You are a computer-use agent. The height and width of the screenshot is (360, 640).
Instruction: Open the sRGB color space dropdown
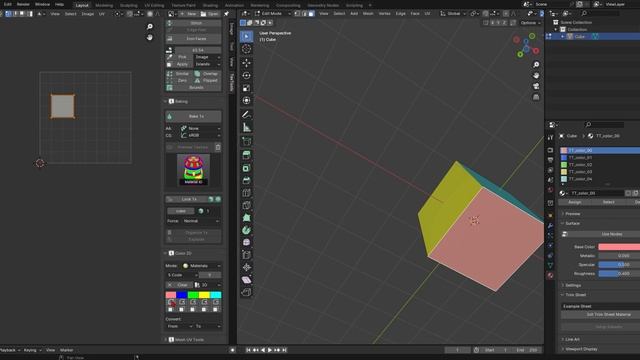(200, 135)
